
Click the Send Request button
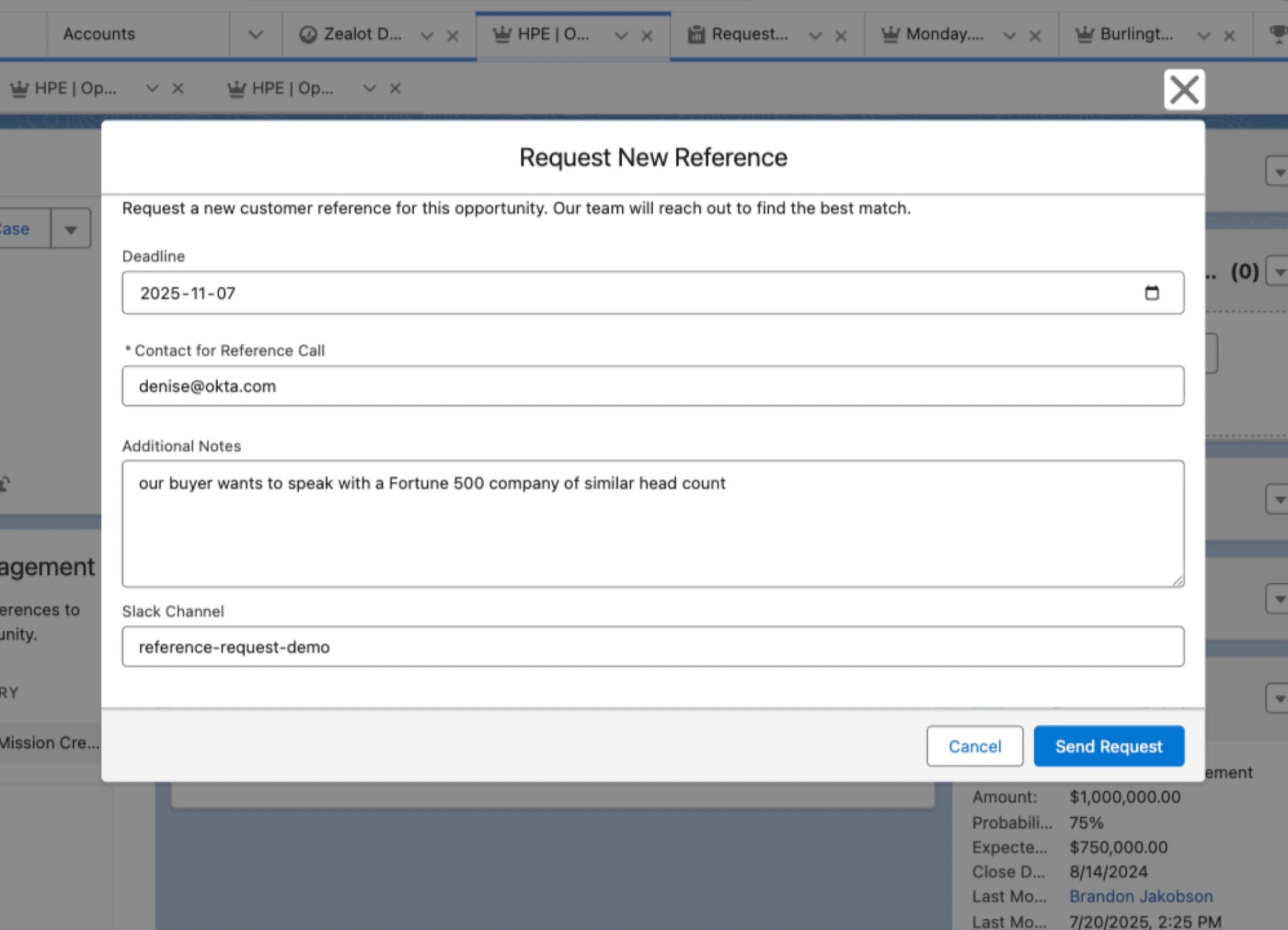(1108, 746)
